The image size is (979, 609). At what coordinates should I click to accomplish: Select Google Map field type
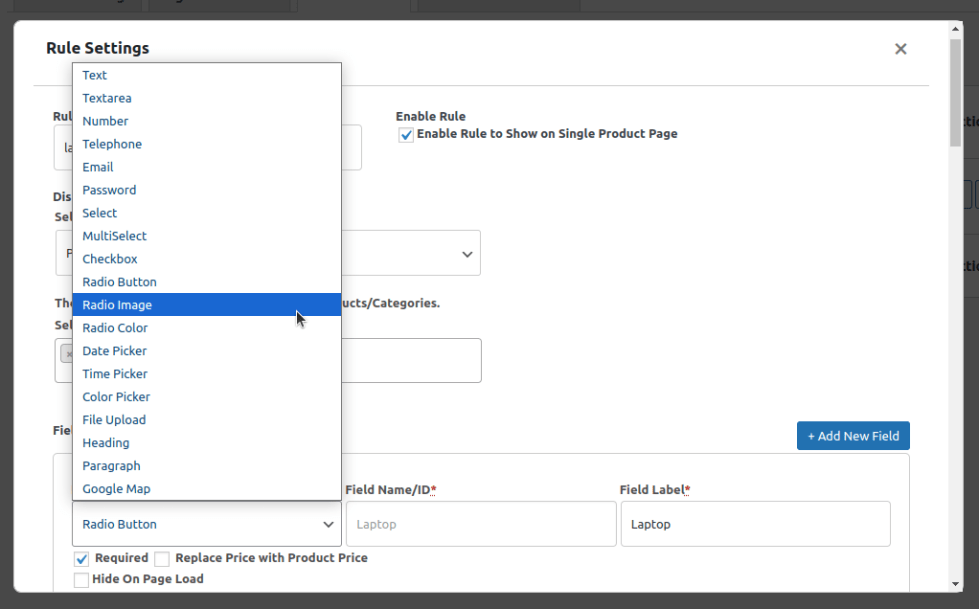[x=116, y=489]
